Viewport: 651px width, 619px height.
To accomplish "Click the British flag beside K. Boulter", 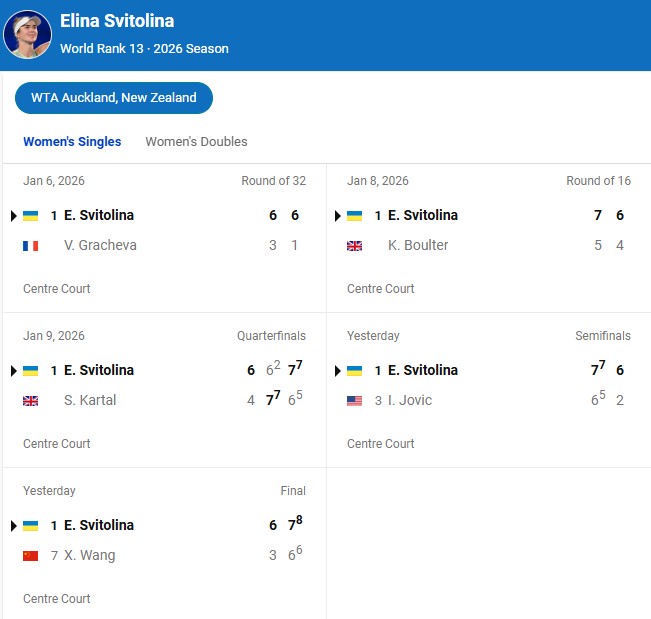I will [x=354, y=246].
